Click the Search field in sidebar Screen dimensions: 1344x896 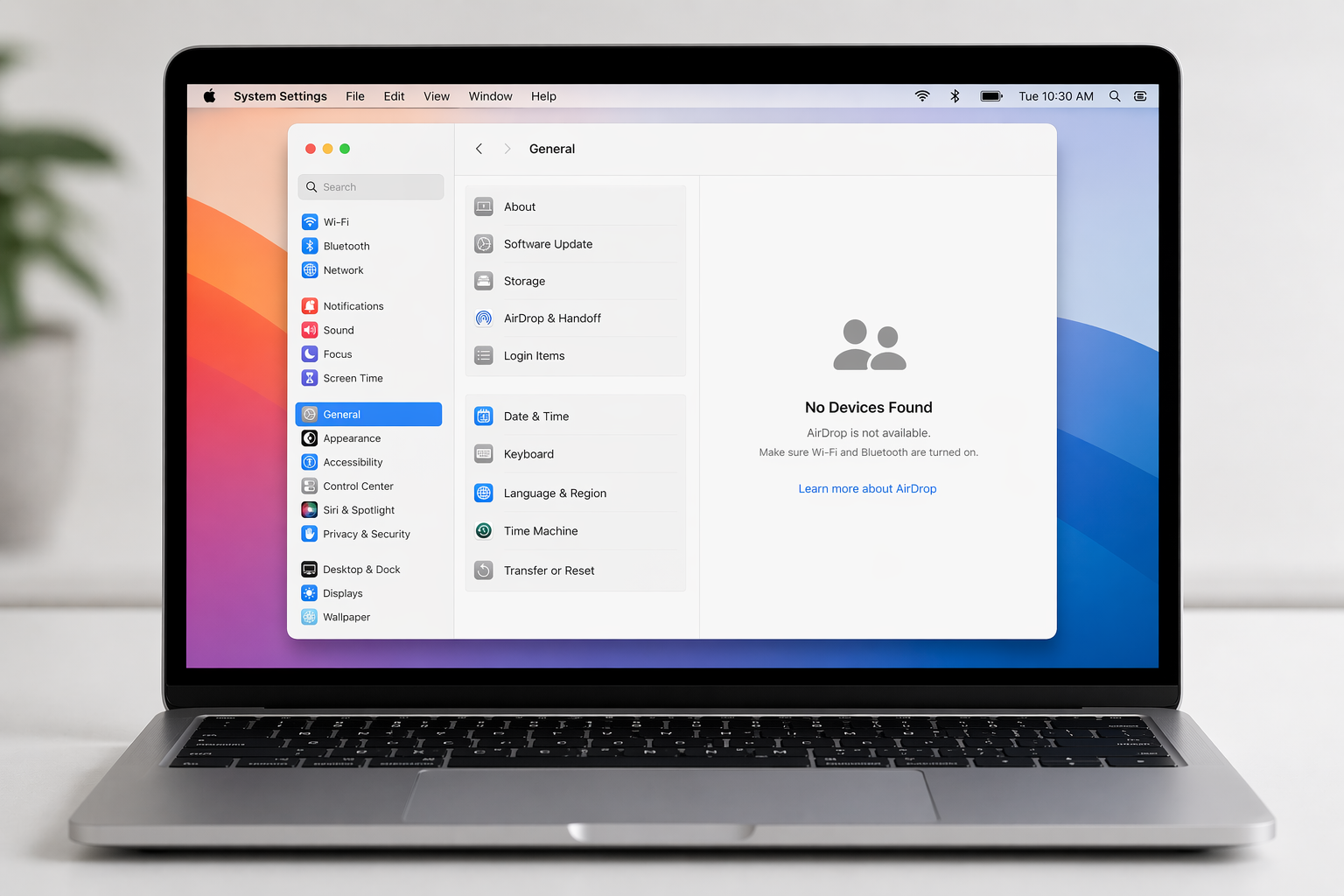click(371, 187)
